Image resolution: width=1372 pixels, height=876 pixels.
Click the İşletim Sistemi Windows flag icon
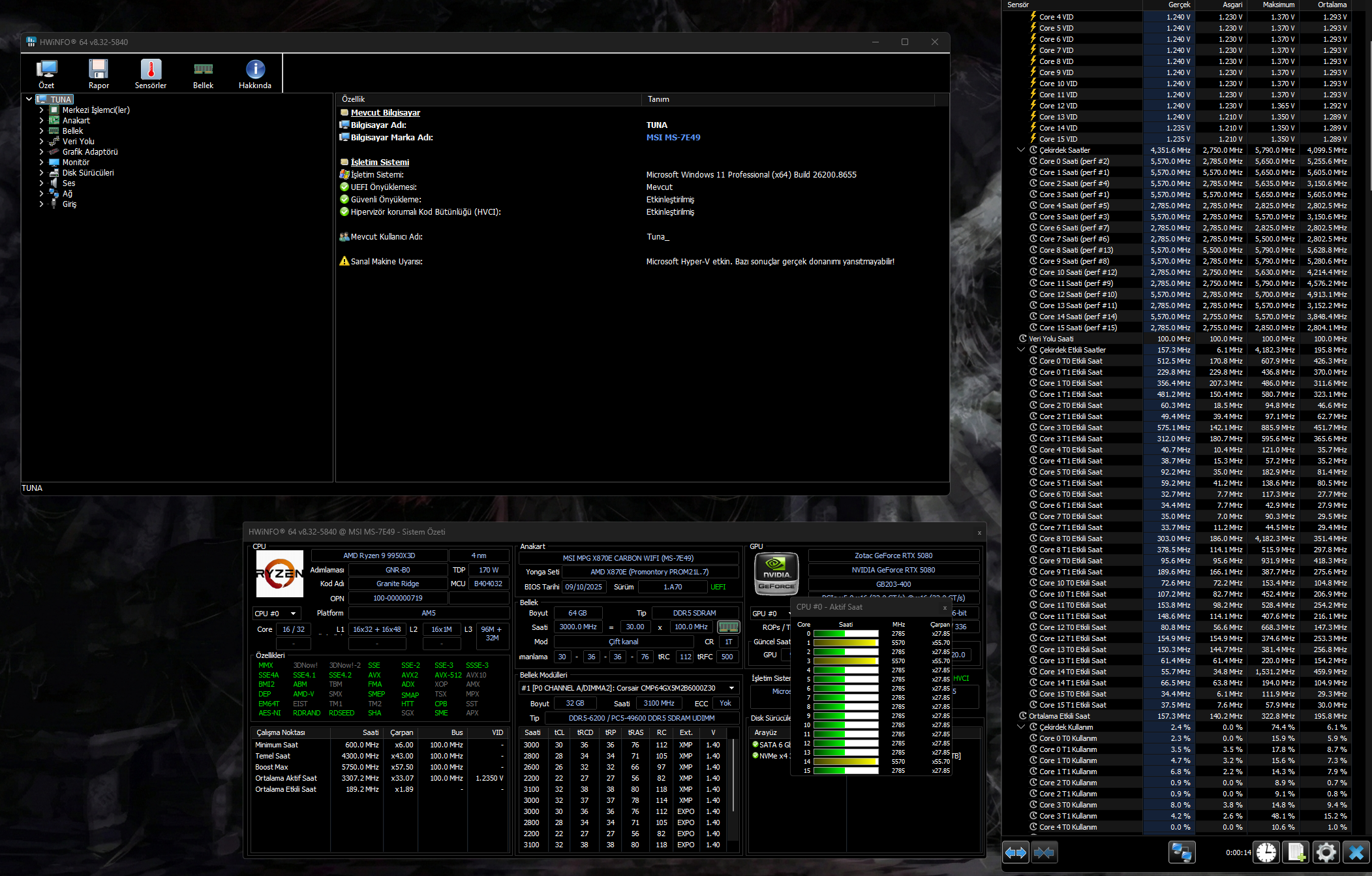[344, 175]
